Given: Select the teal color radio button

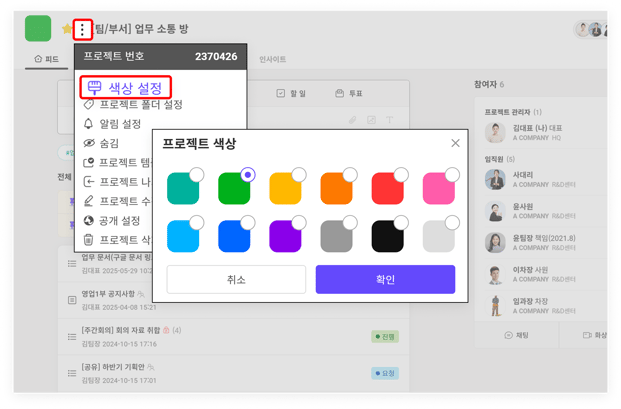Looking at the screenshot, I should 197,175.
